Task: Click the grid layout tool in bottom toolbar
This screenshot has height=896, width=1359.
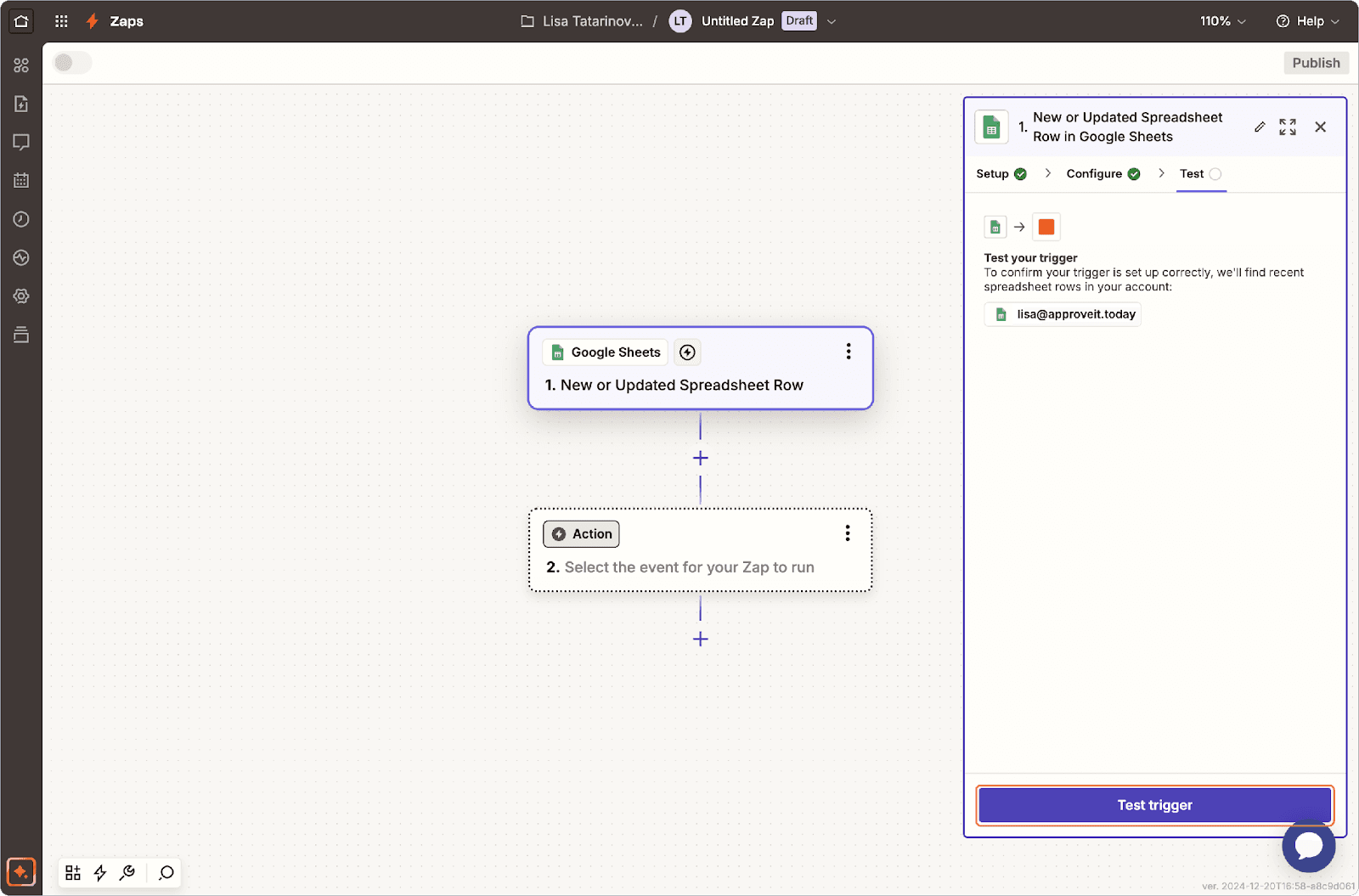Action: pos(73,872)
